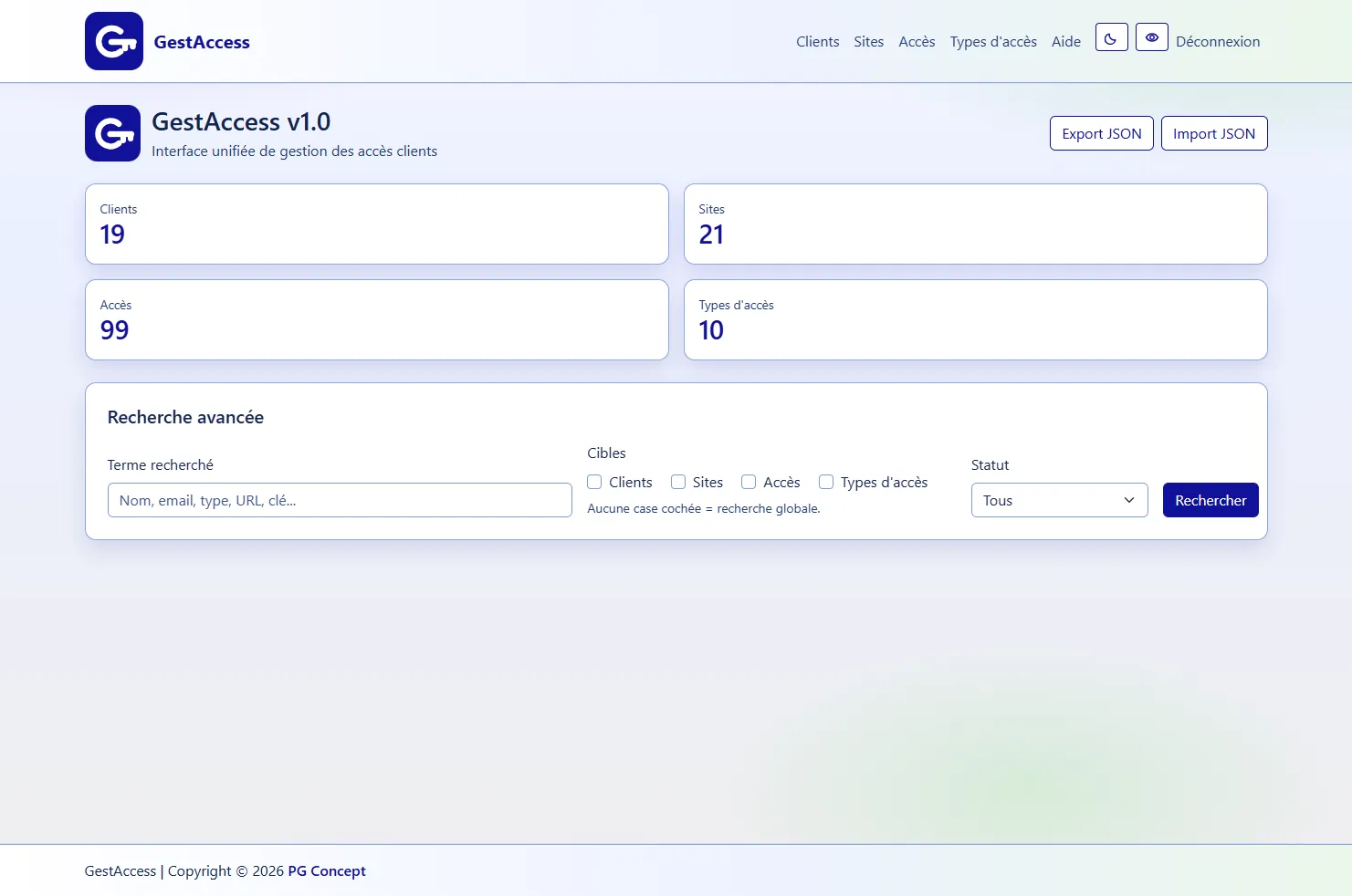Open Clients in the top navigation

coord(817,41)
